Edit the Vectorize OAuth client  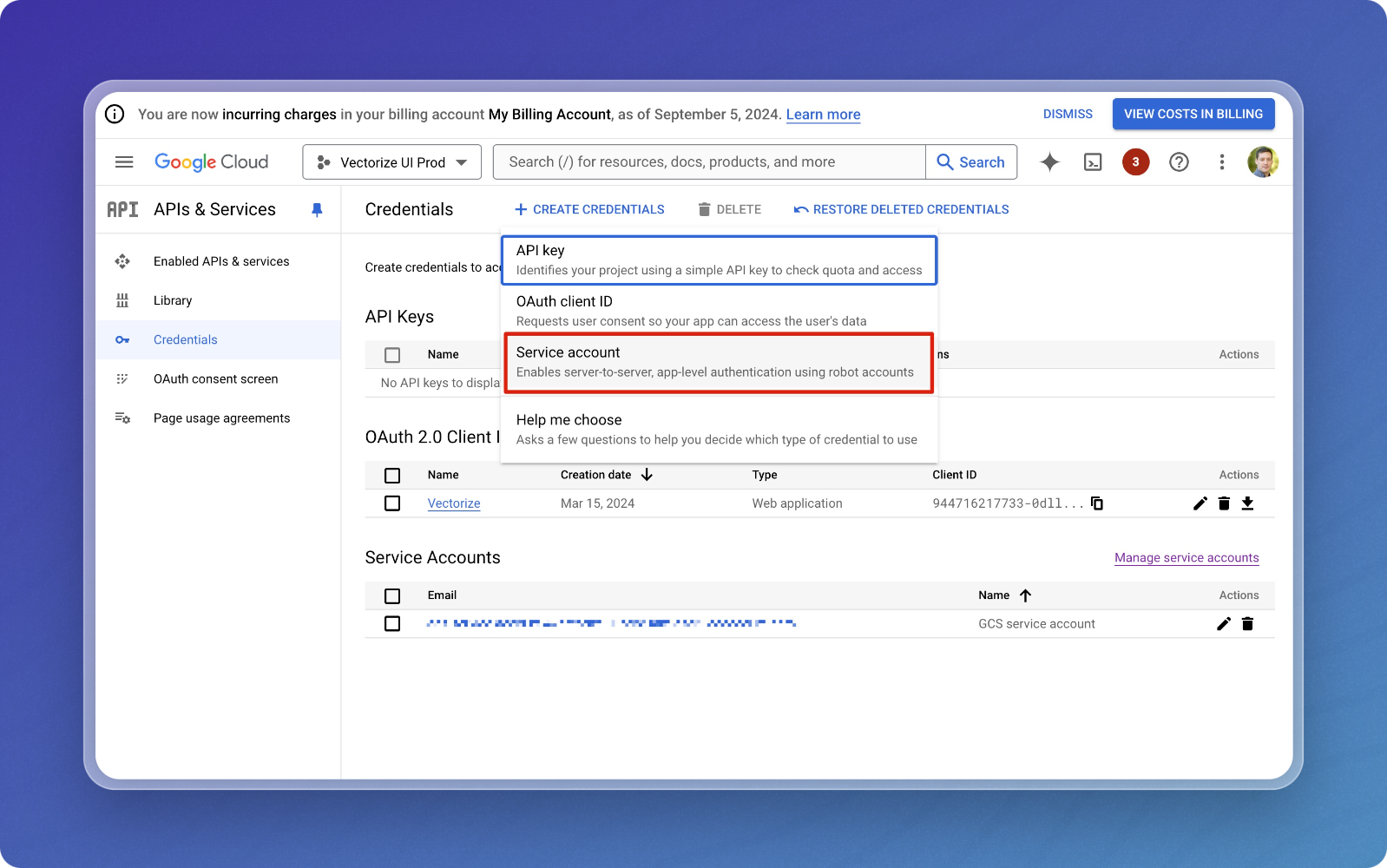click(x=1200, y=503)
